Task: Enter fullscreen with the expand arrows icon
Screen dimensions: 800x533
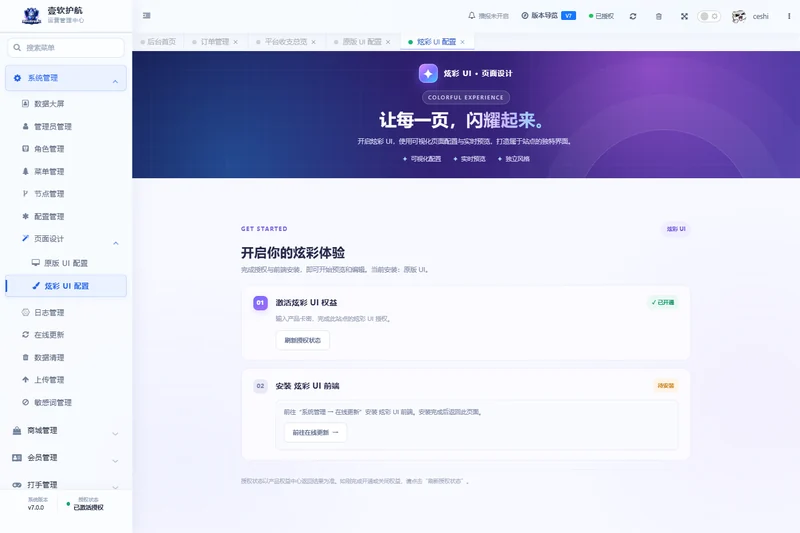Action: coord(684,16)
